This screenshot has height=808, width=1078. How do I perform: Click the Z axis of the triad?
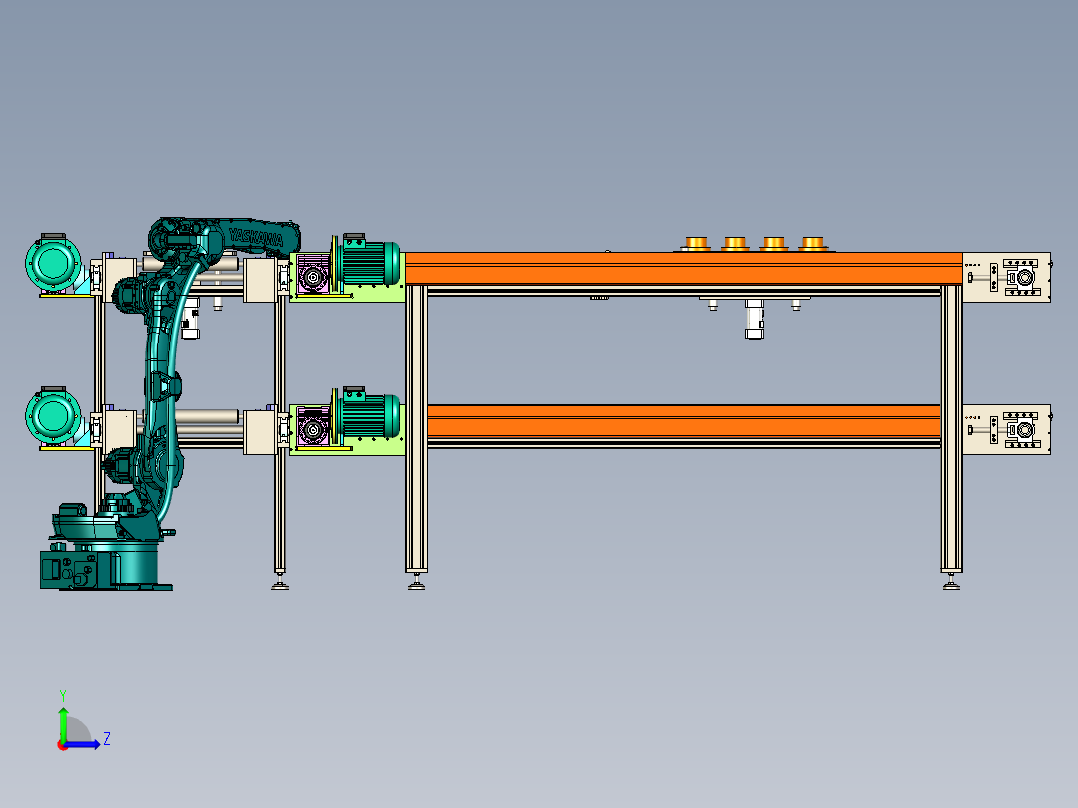click(x=84, y=744)
